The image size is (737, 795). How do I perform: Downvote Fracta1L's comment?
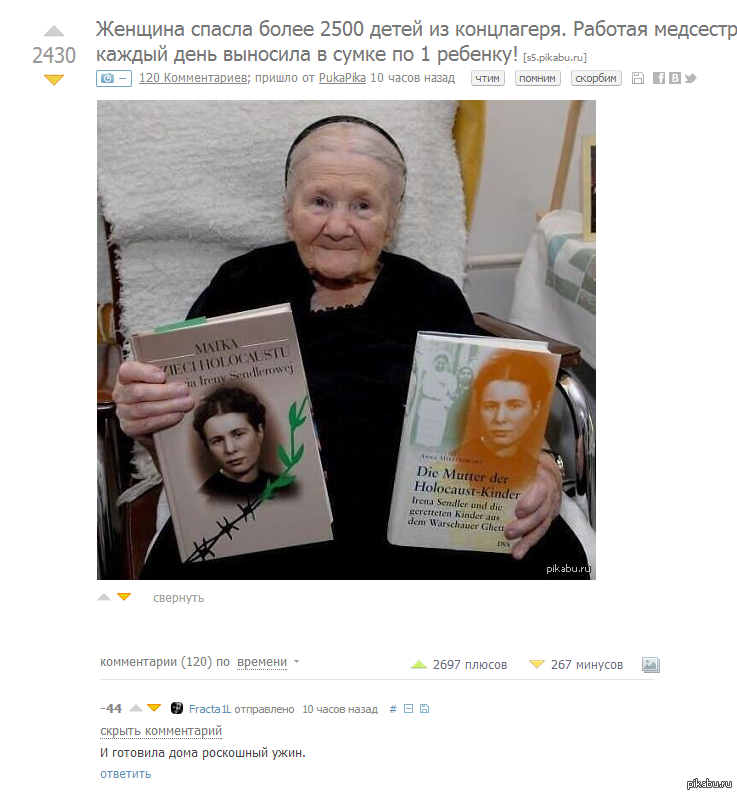154,708
